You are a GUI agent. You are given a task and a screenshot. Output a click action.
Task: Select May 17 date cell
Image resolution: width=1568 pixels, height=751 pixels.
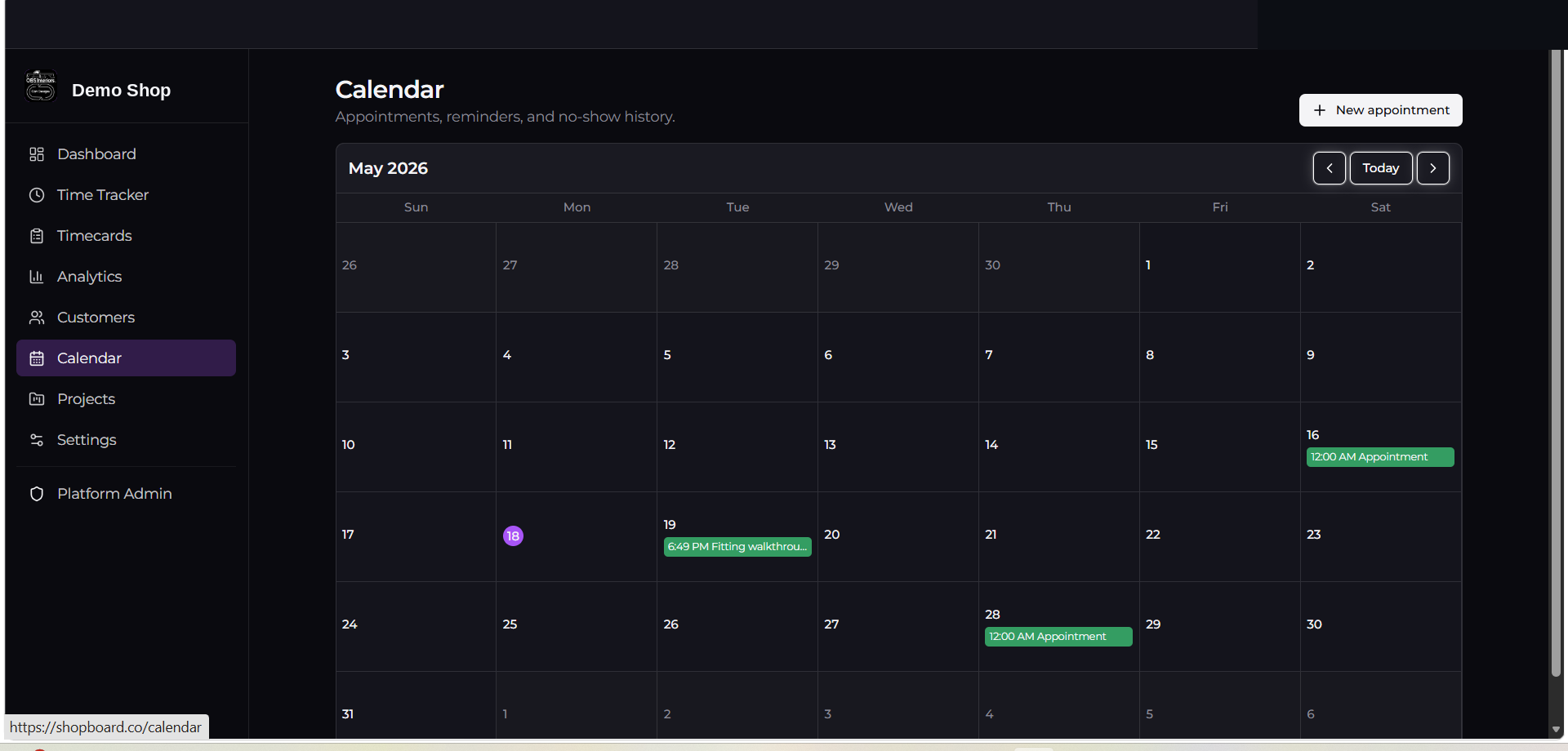(416, 537)
